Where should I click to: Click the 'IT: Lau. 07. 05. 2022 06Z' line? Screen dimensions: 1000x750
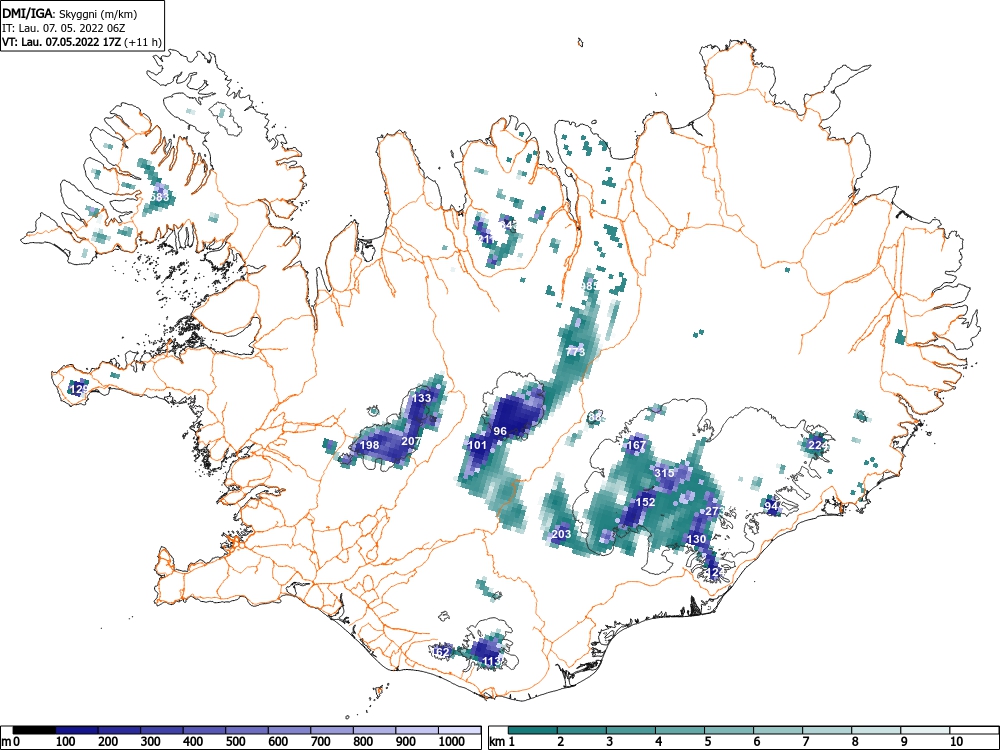[66, 28]
